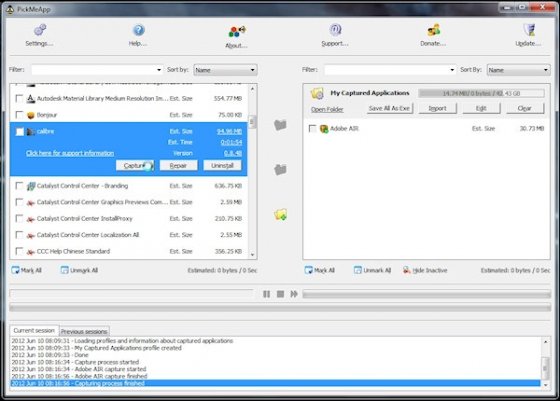Viewport: 560px width, 401px height.
Task: Tick the Adobe AIR checkbox
Action: click(x=312, y=129)
